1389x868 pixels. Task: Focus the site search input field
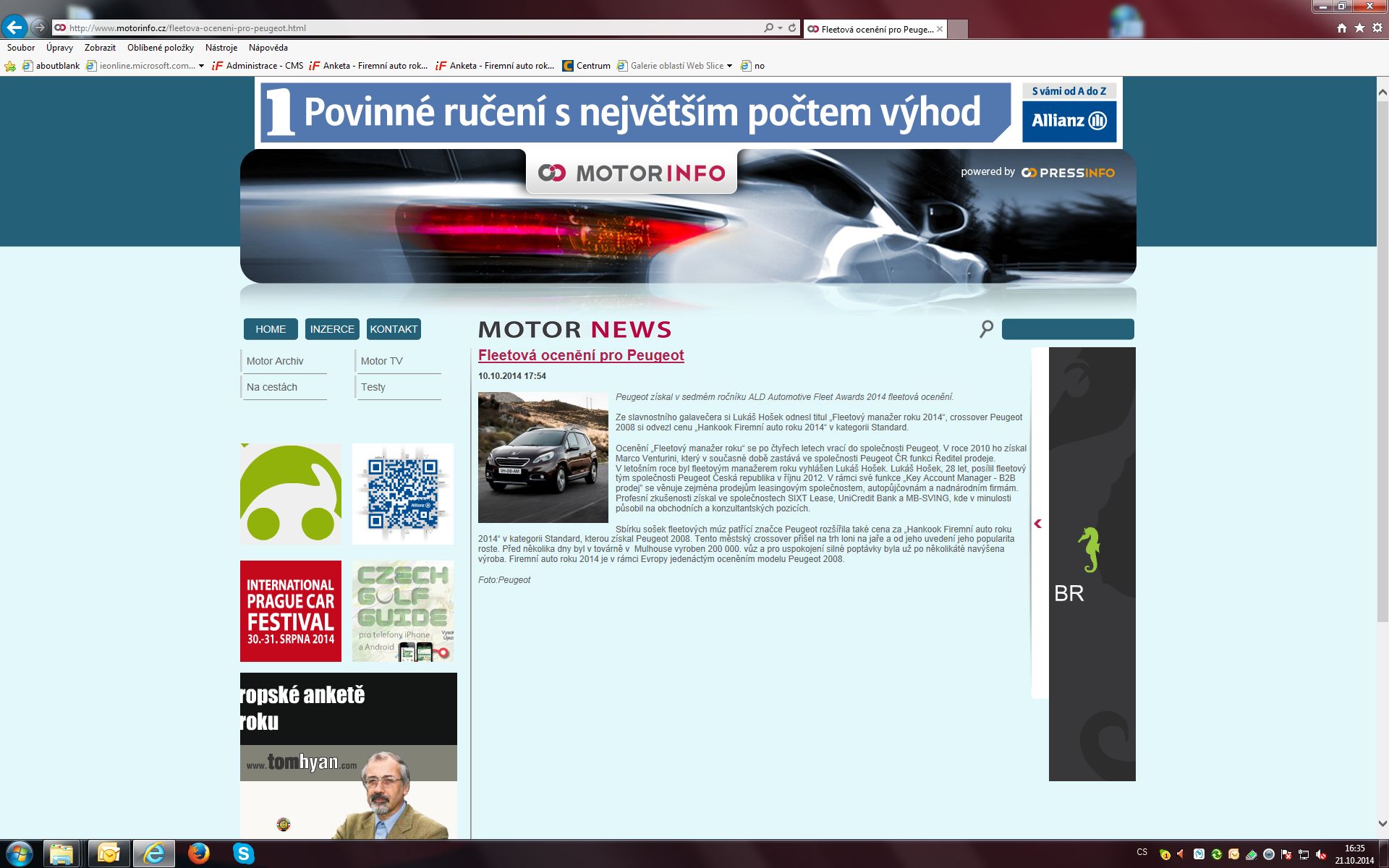tap(1068, 329)
